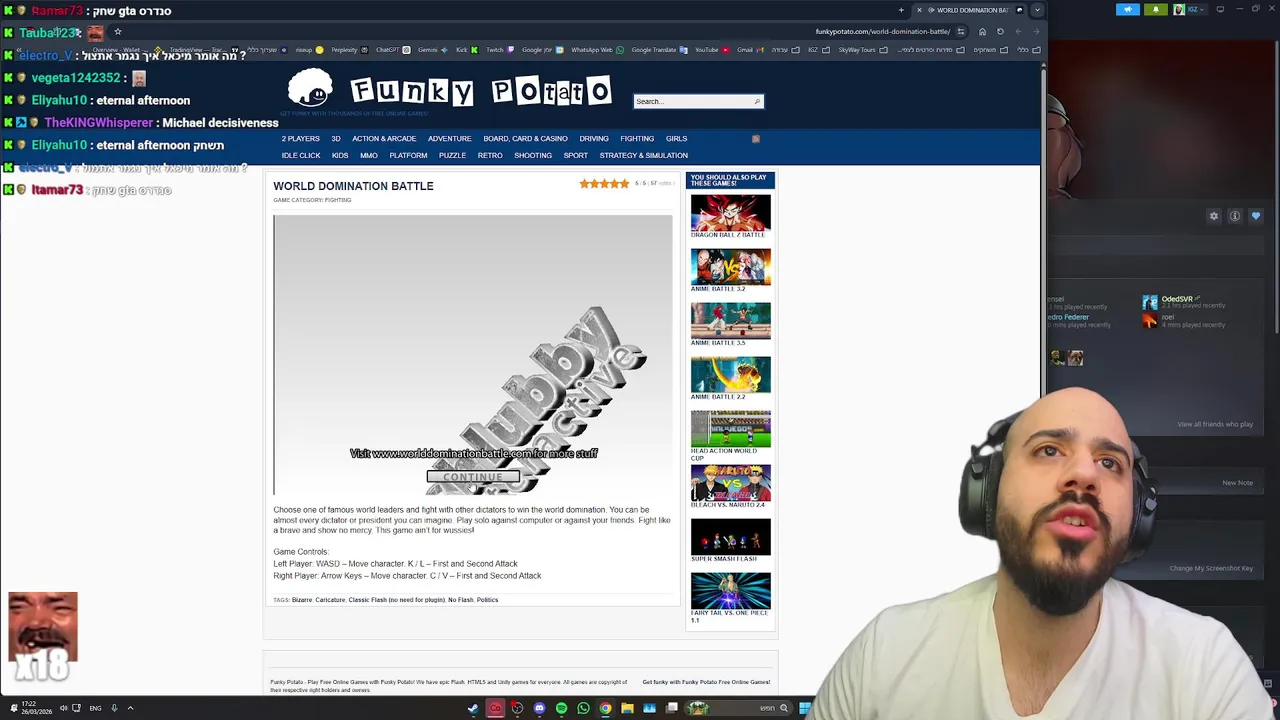Open the YouTube bookmark
The image size is (1280, 720).
(712, 50)
